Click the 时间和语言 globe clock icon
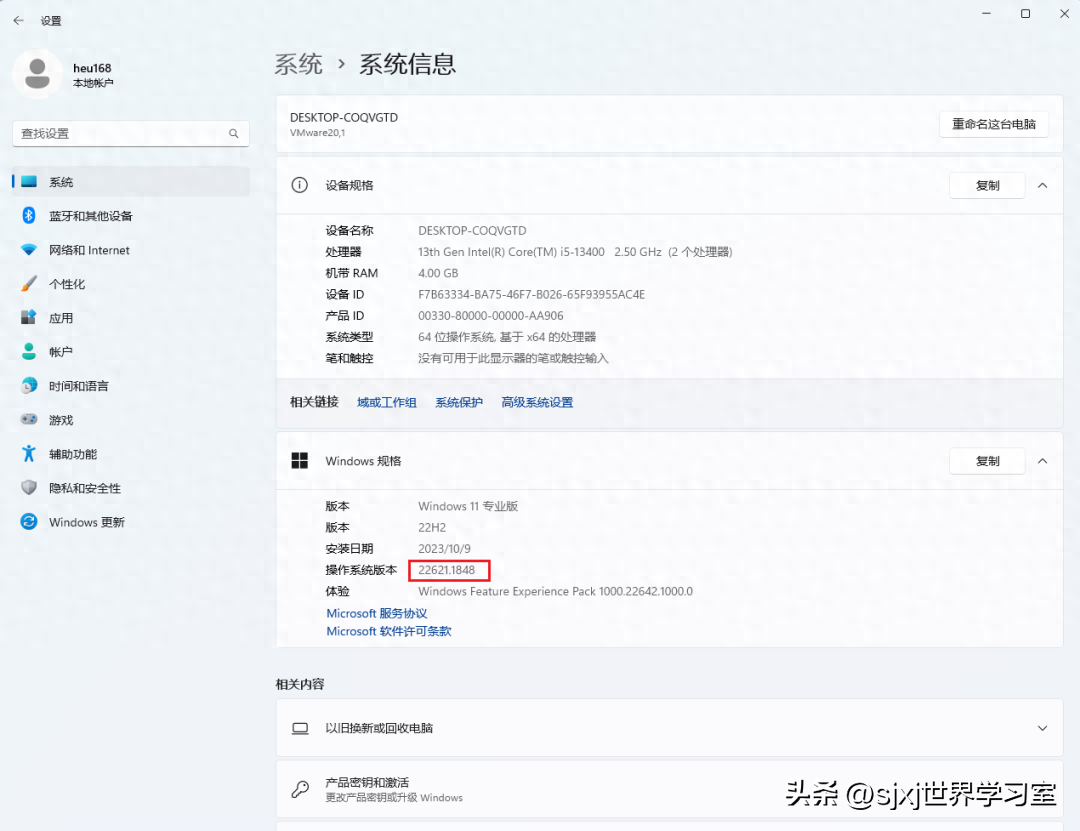Viewport: 1080px width, 831px height. pos(29,386)
